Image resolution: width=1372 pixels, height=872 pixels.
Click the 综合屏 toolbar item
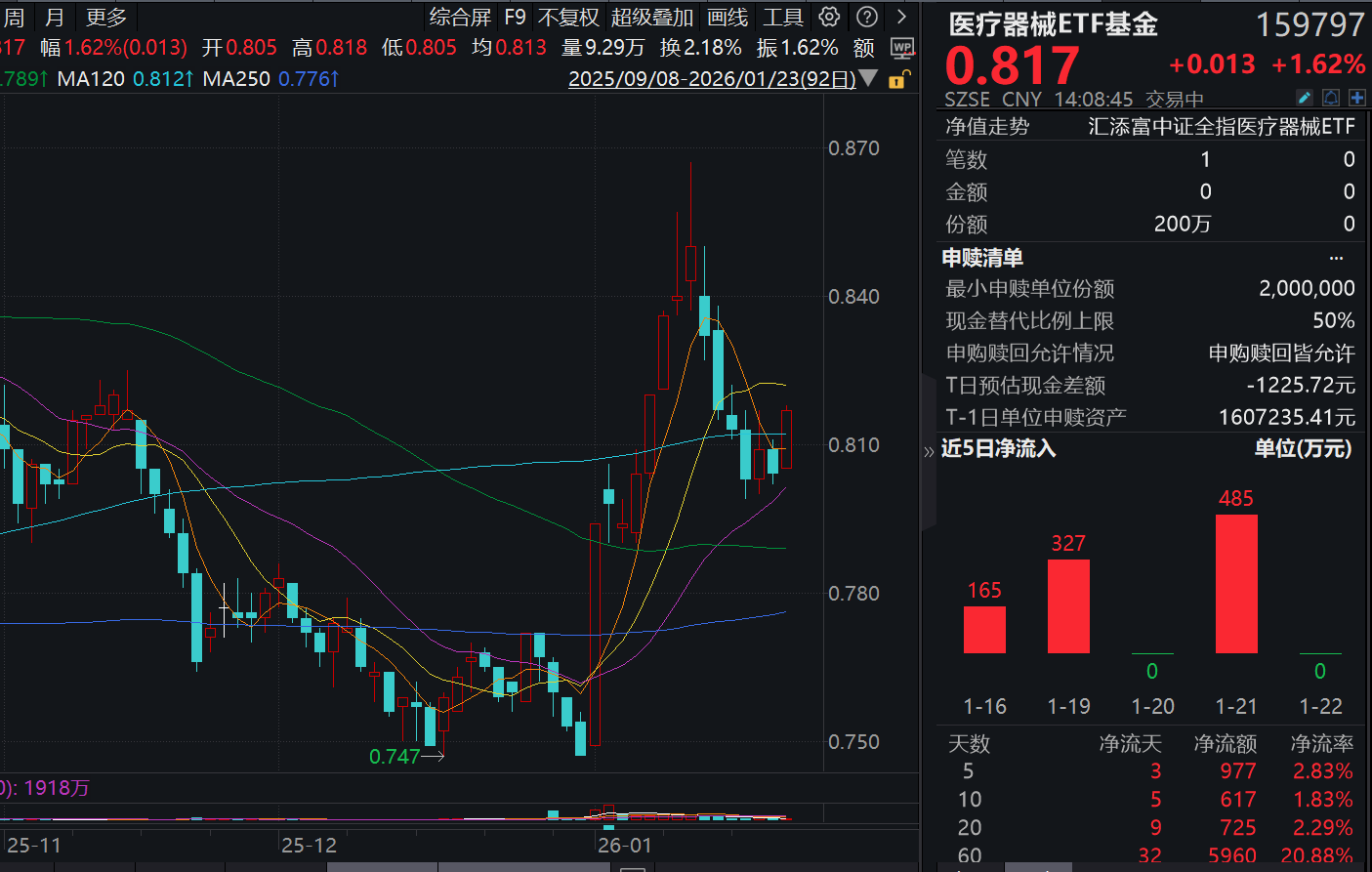[x=459, y=17]
